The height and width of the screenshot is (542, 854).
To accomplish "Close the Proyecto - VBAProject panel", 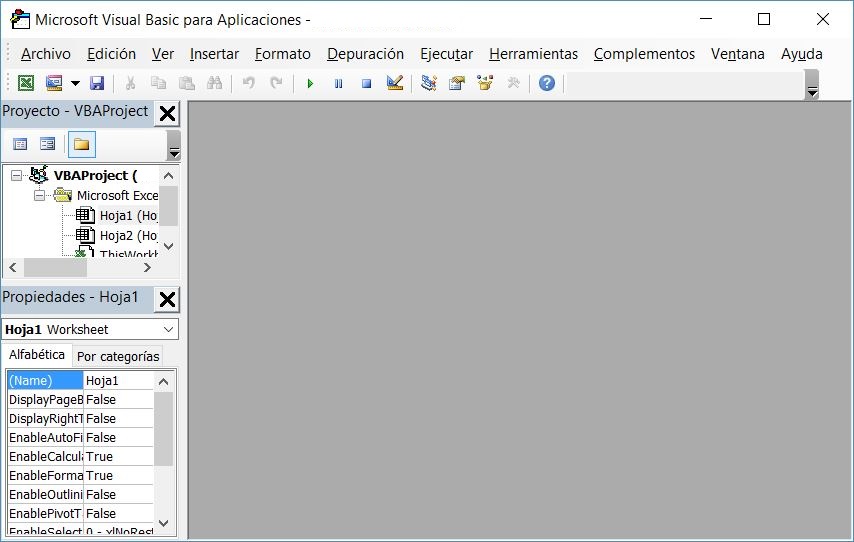I will [167, 113].
